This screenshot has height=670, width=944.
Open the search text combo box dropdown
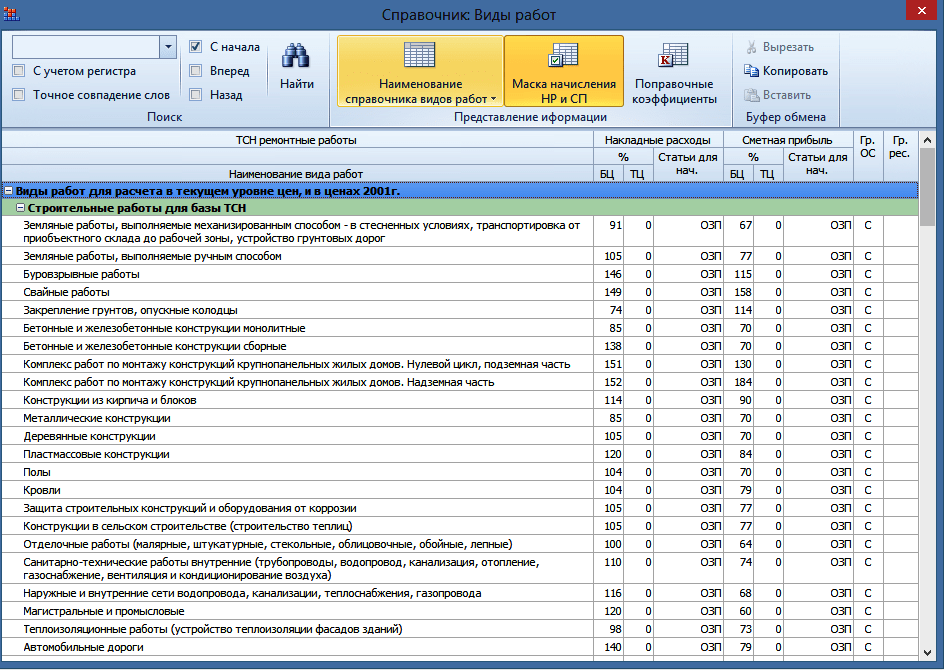coord(168,47)
